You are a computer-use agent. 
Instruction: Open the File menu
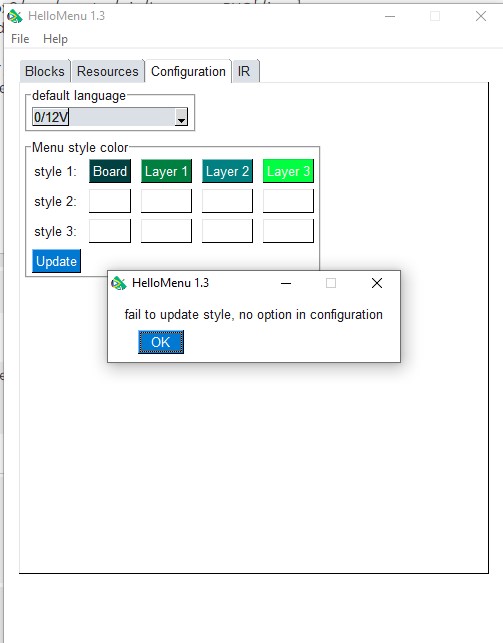coord(20,39)
